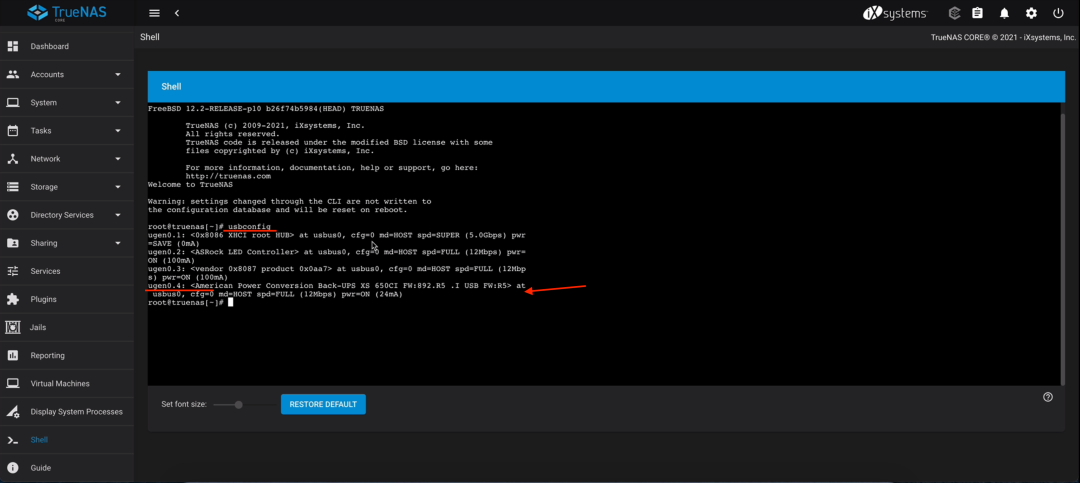The image size is (1080, 483).
Task: Click the Tasks calendar icon
Action: pyautogui.click(x=12, y=130)
